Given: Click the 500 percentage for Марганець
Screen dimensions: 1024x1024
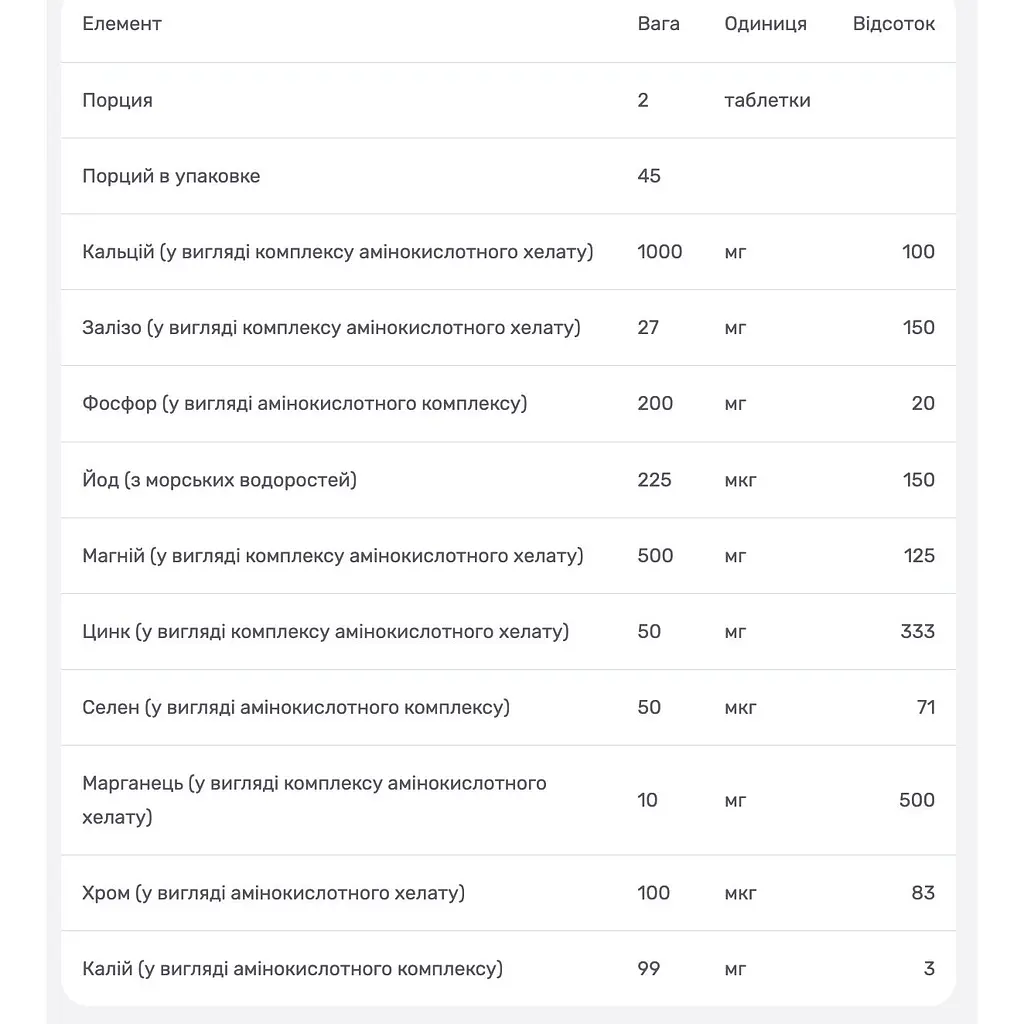Looking at the screenshot, I should (917, 800).
